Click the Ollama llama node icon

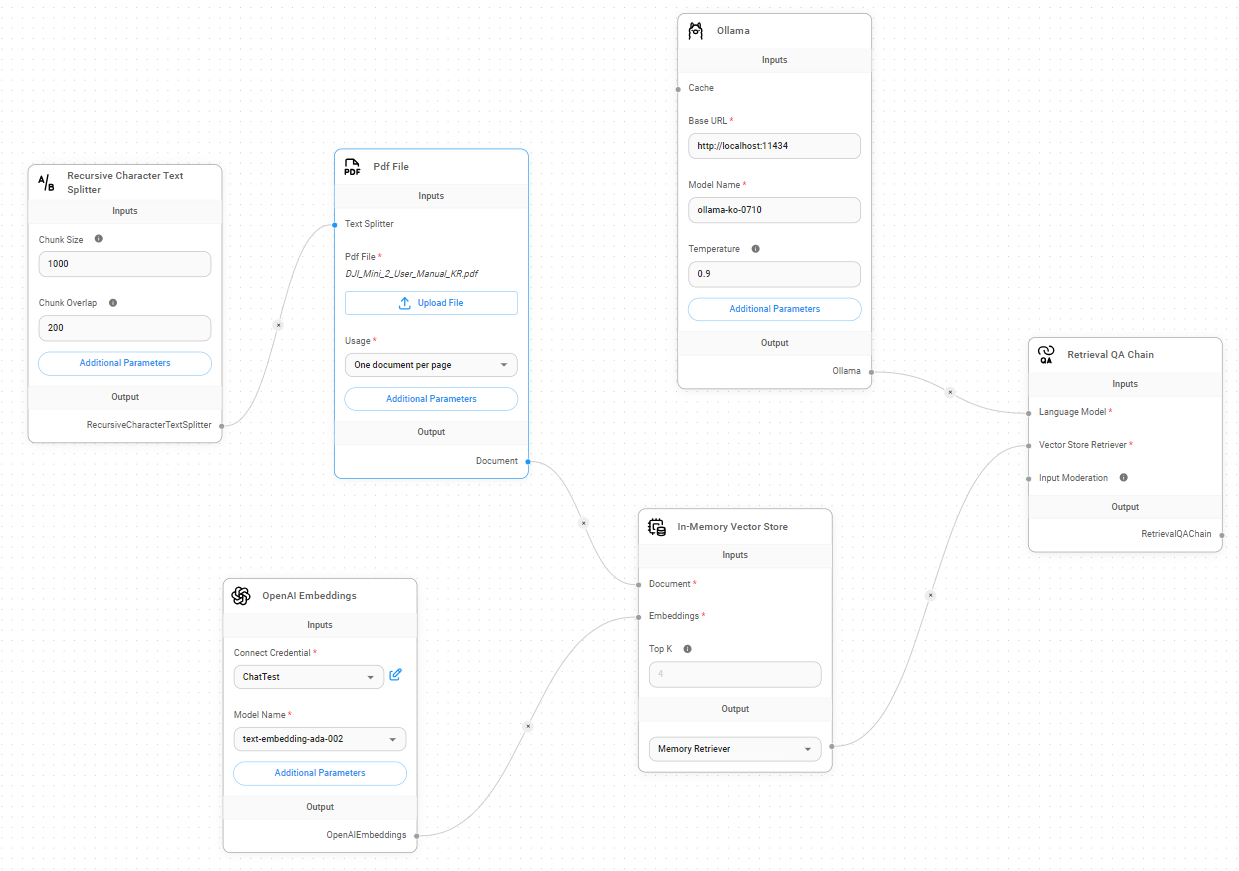696,31
